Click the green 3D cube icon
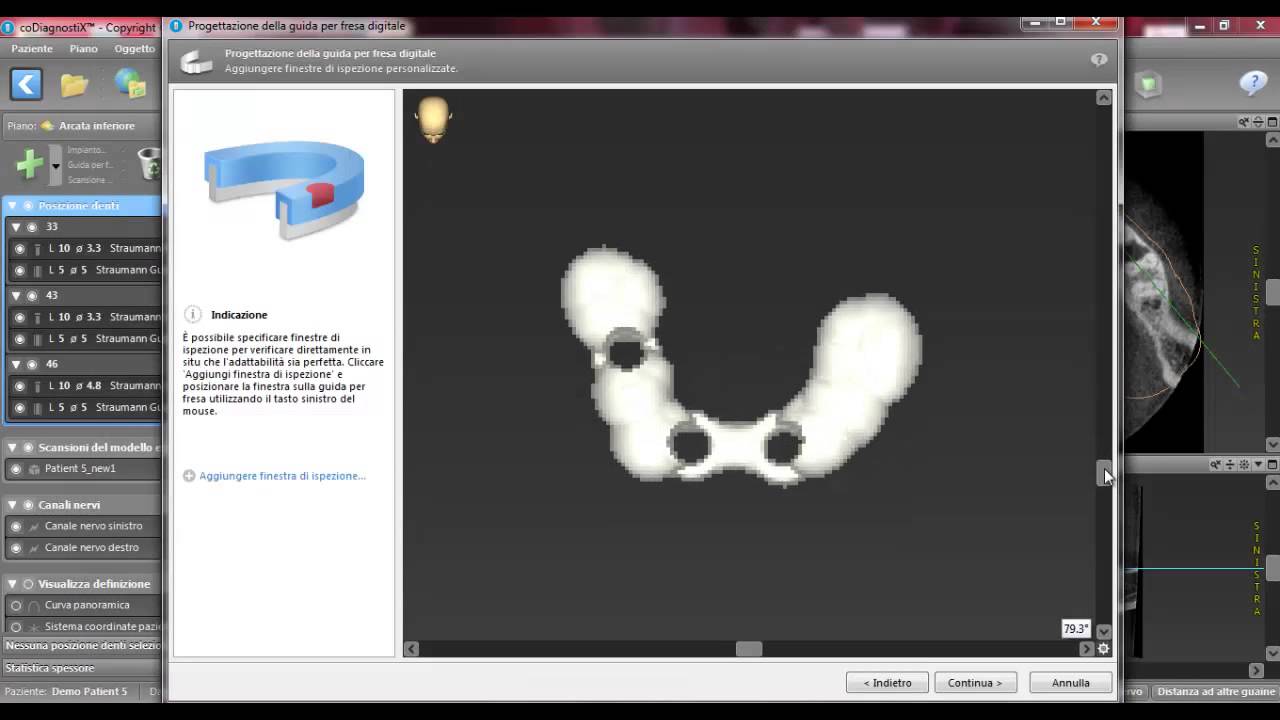This screenshot has width=1280, height=720. 1148,85
